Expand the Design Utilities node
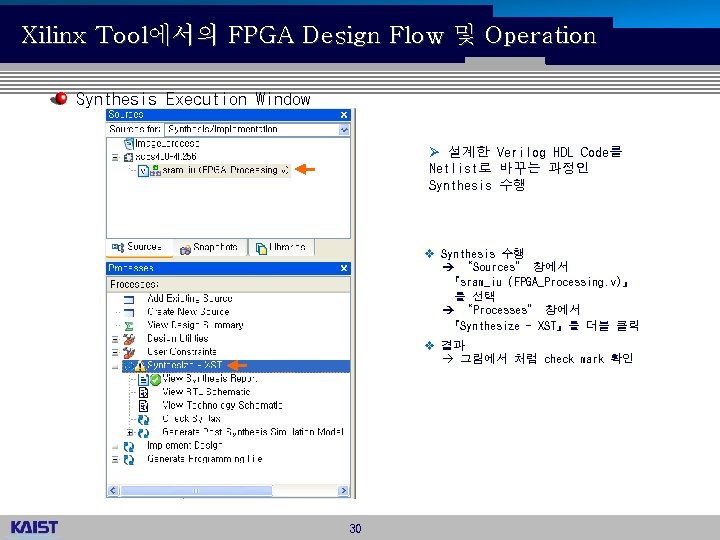 tap(115, 339)
